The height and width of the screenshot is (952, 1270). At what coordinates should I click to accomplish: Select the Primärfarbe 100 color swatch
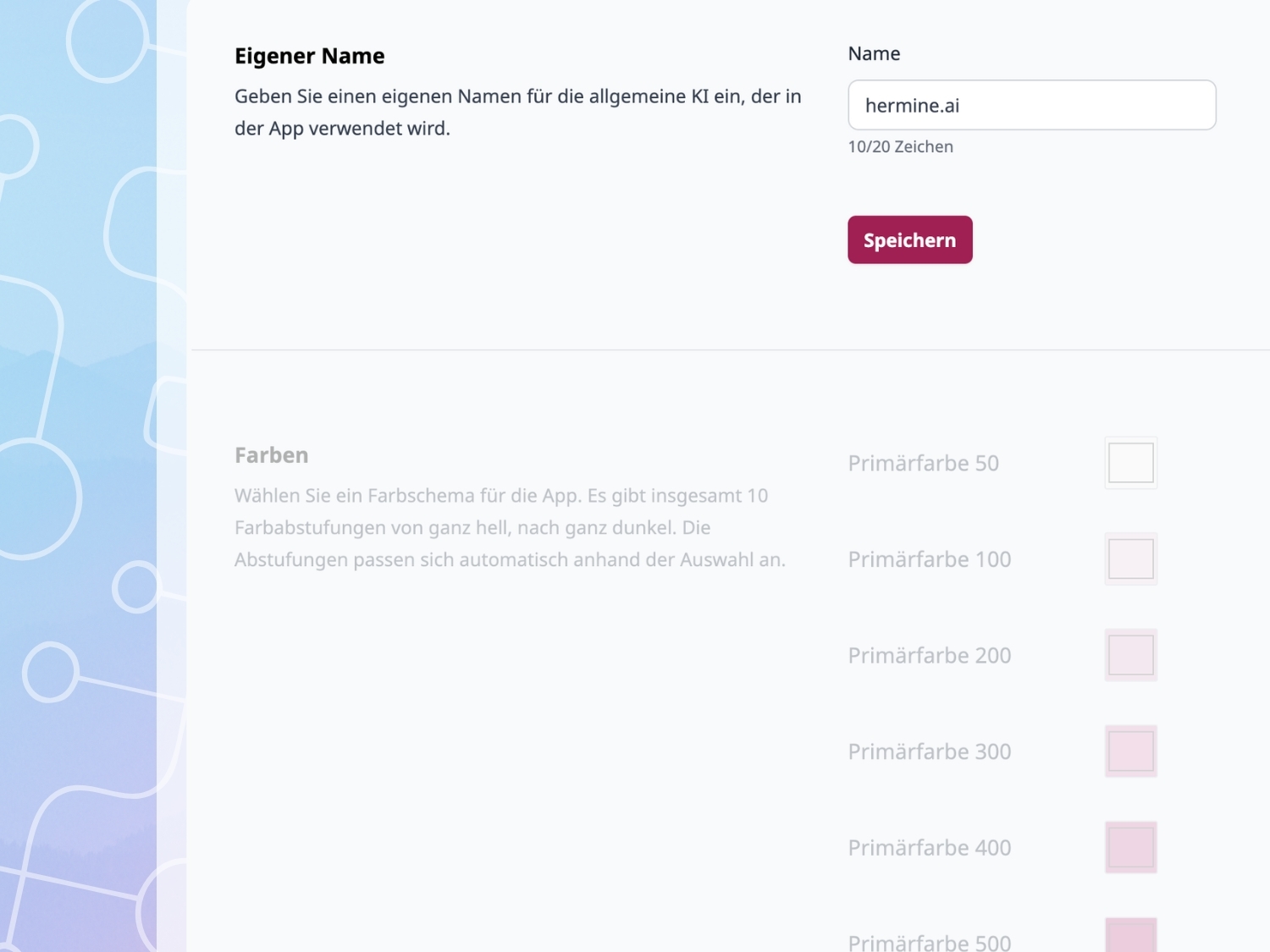click(x=1130, y=559)
